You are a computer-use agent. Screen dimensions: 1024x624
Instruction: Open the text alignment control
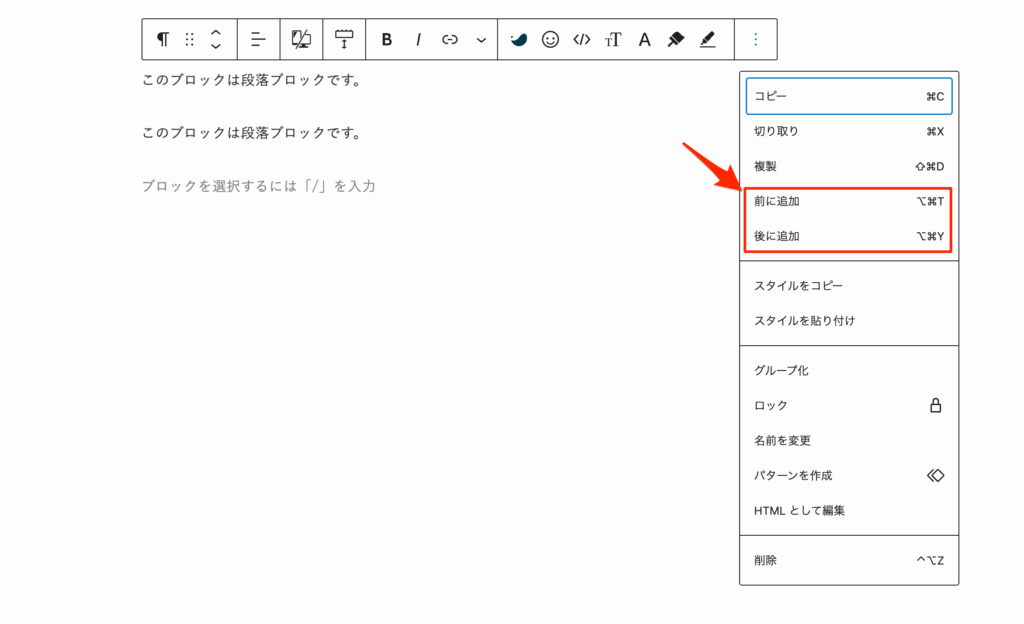(257, 39)
